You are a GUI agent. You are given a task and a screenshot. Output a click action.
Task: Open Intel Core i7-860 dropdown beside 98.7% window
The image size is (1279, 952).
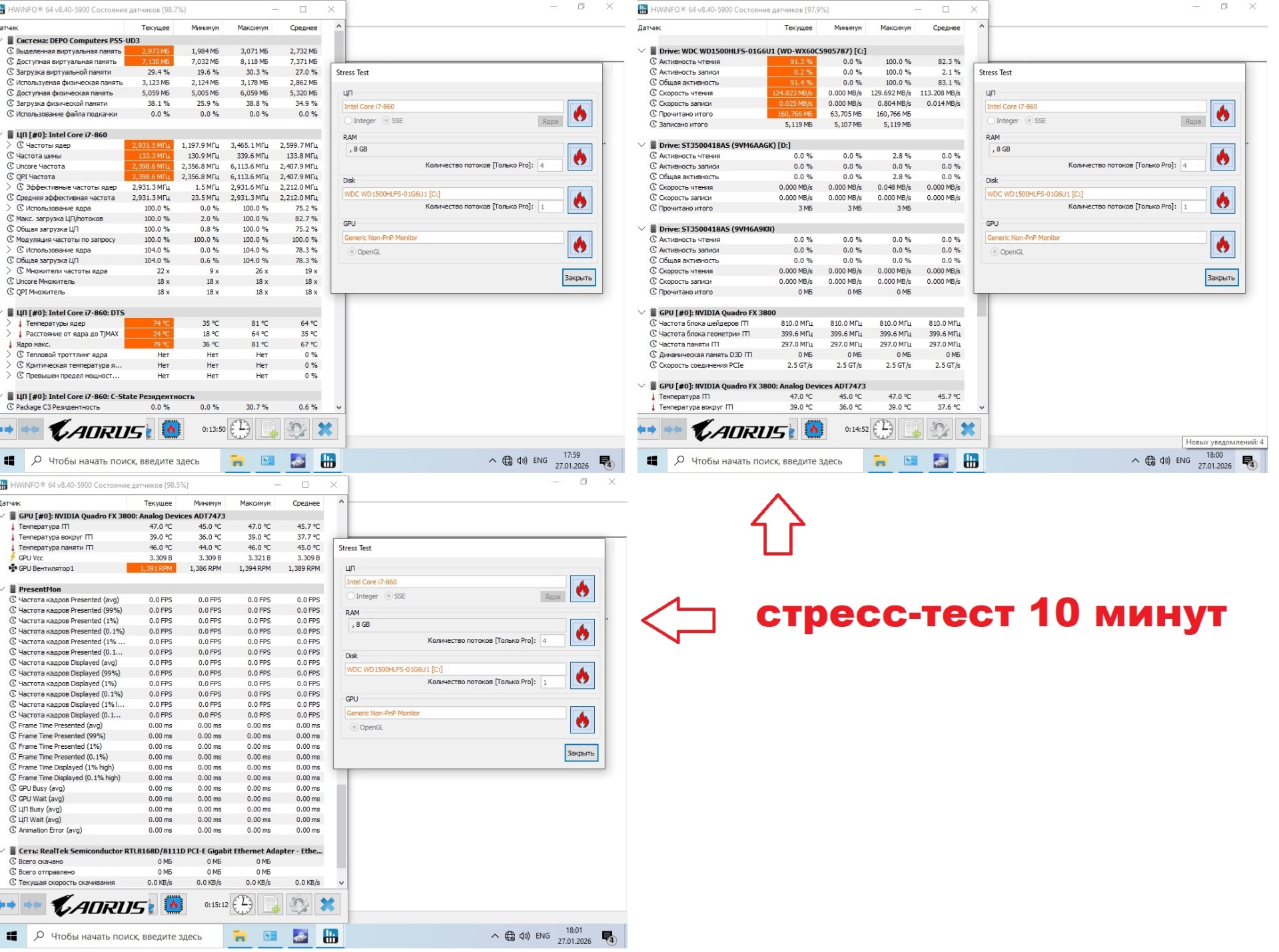[x=453, y=107]
